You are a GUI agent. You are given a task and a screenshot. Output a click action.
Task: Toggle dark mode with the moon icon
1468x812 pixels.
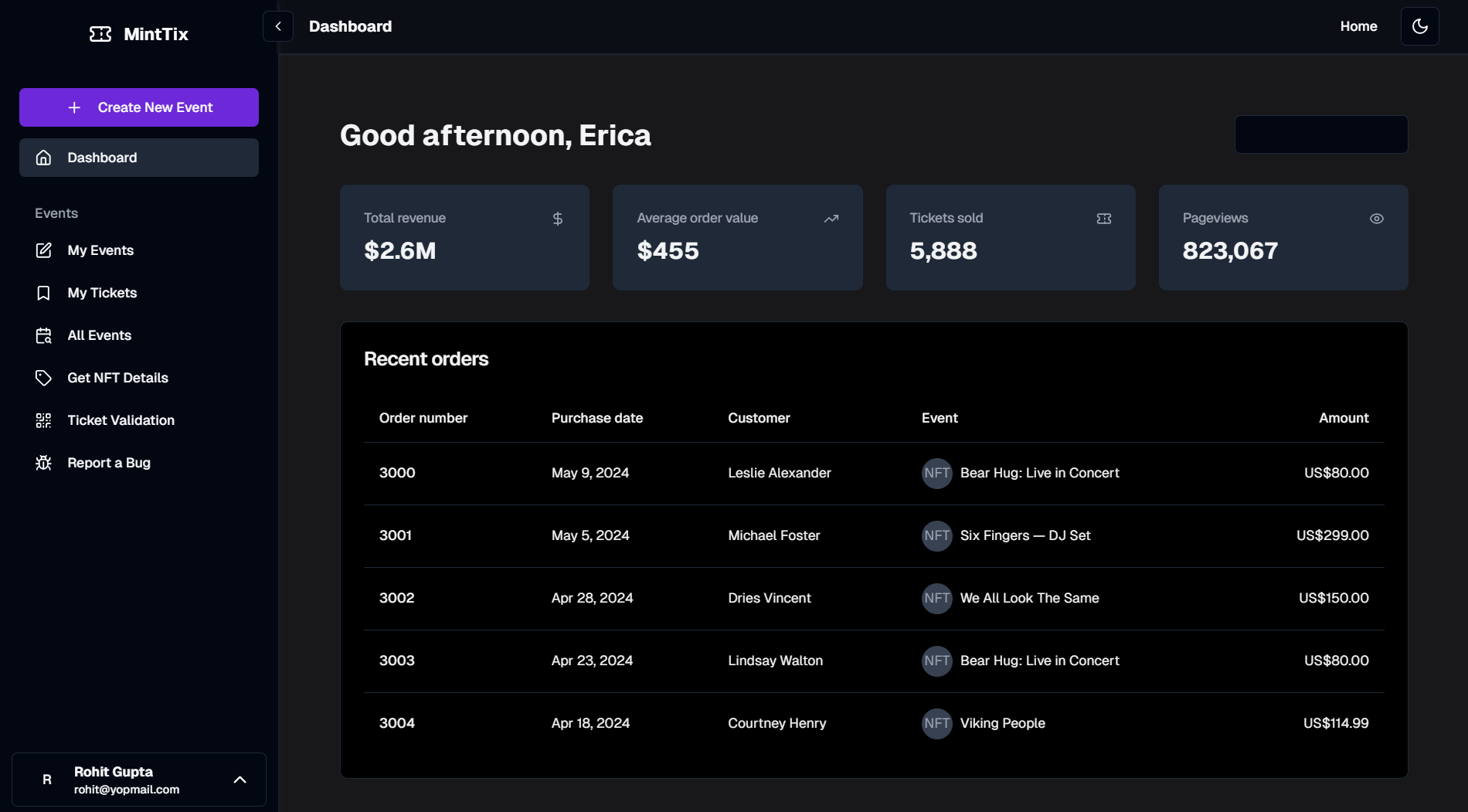pyautogui.click(x=1419, y=26)
